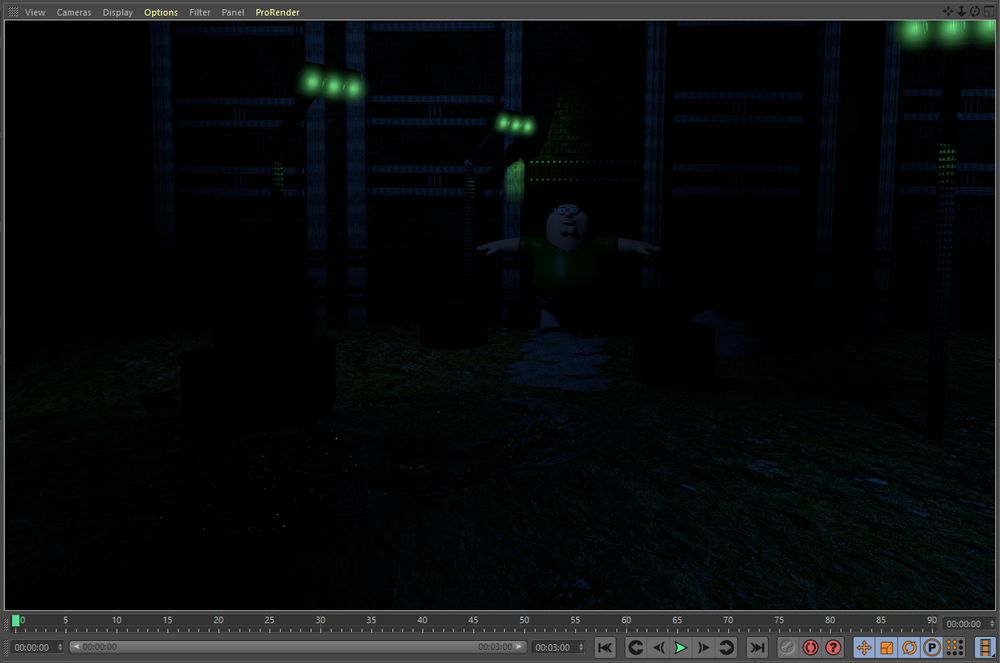The image size is (1000, 663).
Task: Open the Filter menu
Action: 200,12
